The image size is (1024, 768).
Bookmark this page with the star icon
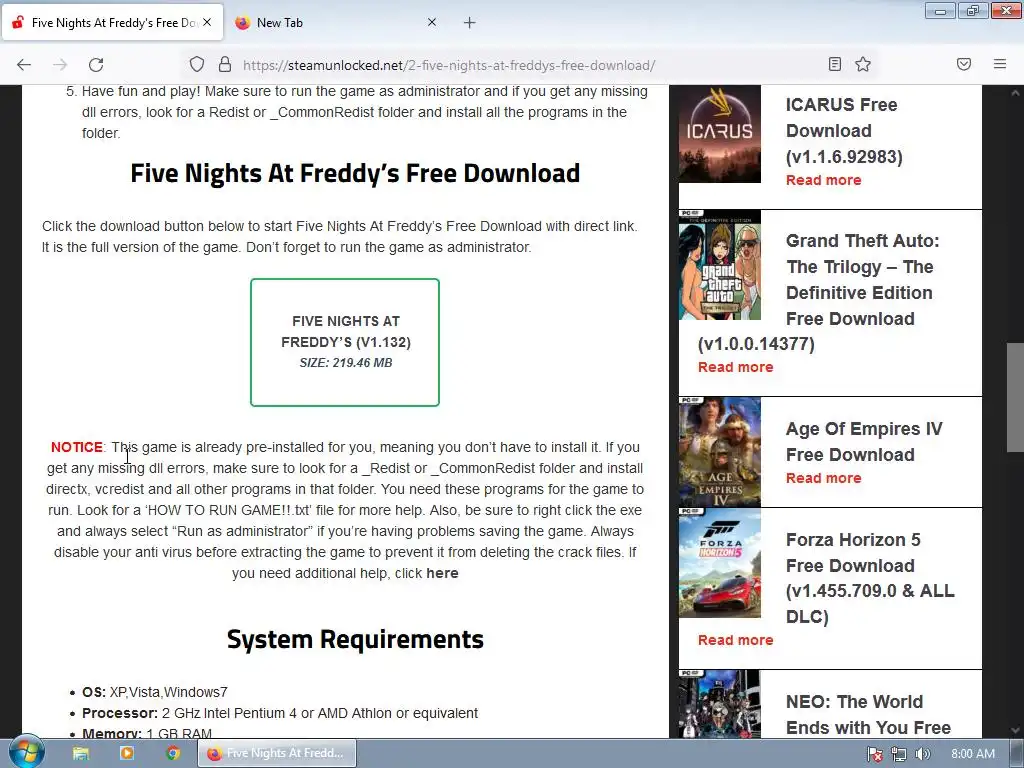pyautogui.click(x=863, y=64)
